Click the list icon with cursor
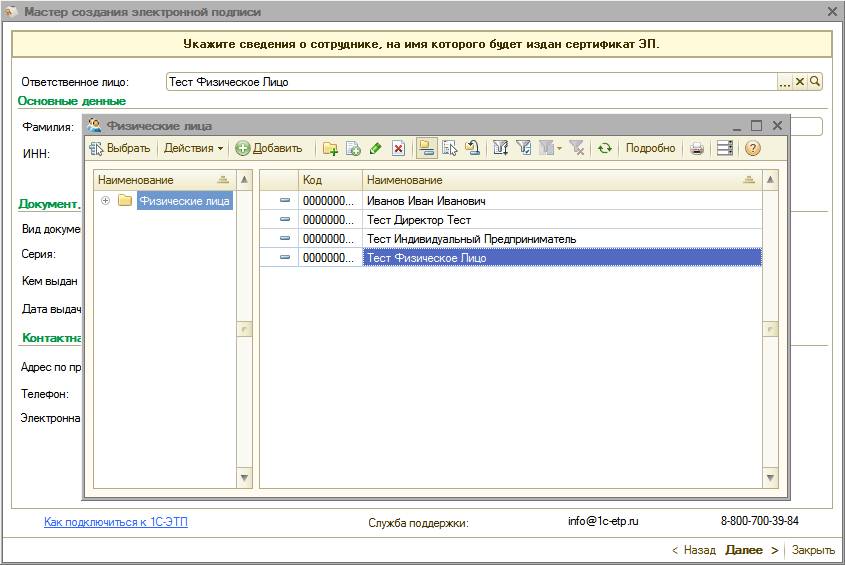The image size is (845, 565). [449, 148]
